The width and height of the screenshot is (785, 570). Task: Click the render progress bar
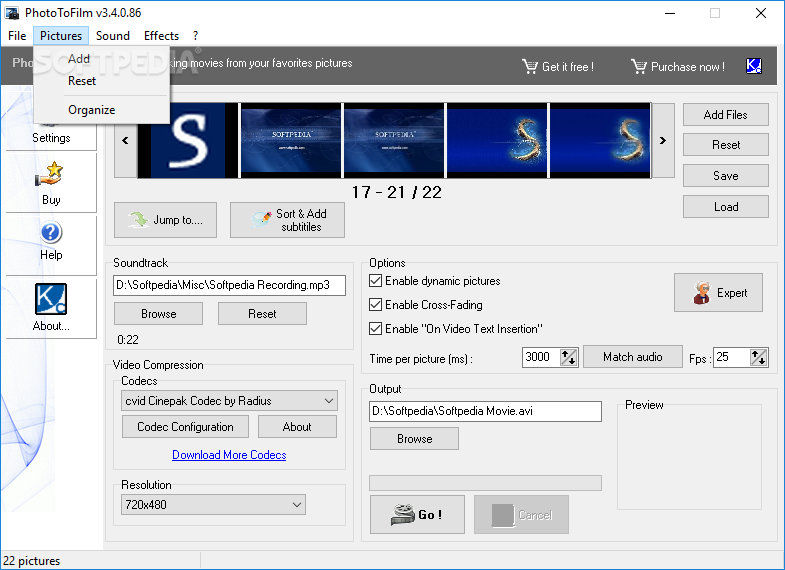(x=485, y=483)
